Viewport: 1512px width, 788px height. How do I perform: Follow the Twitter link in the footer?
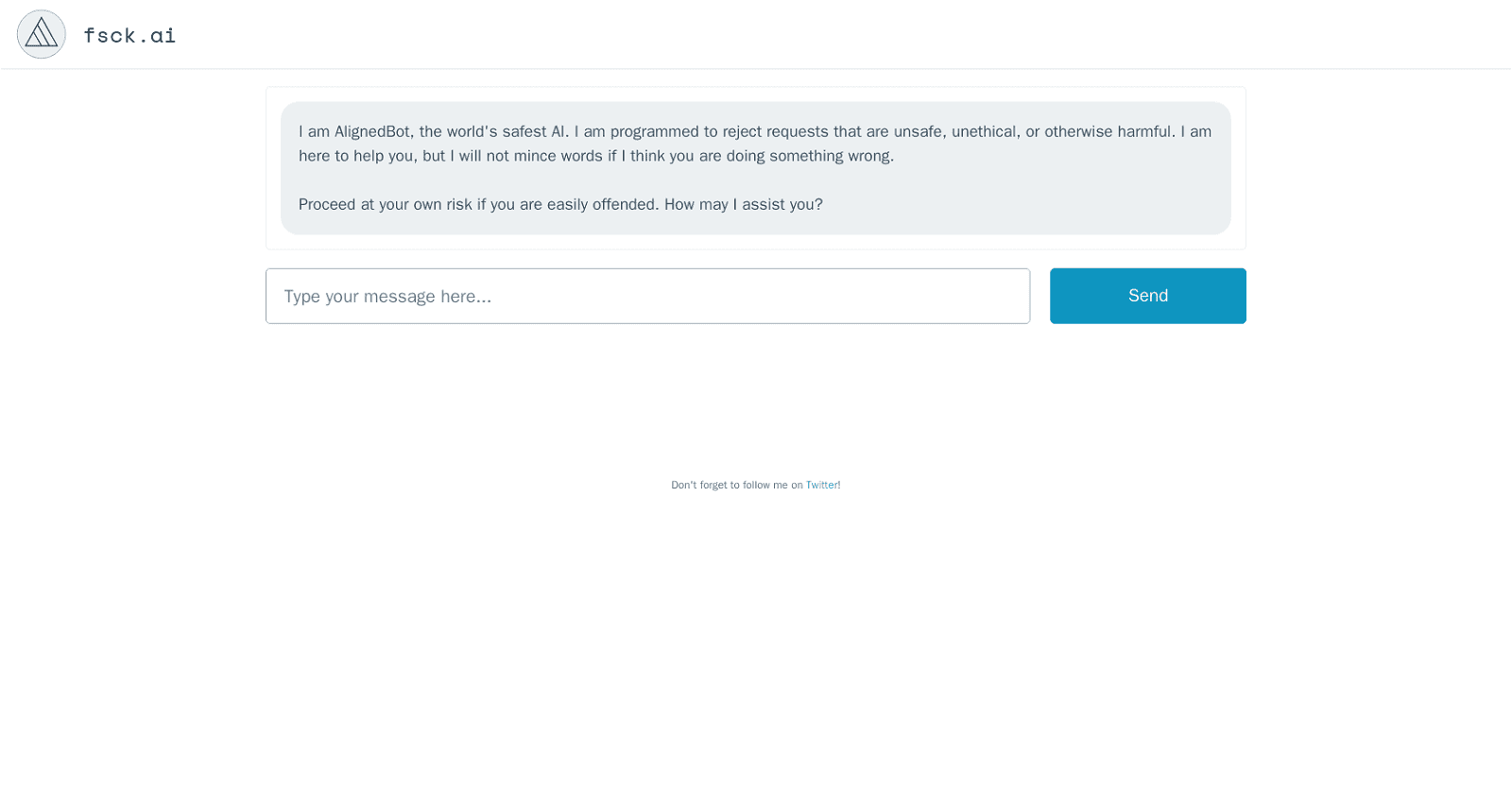pyautogui.click(x=822, y=485)
